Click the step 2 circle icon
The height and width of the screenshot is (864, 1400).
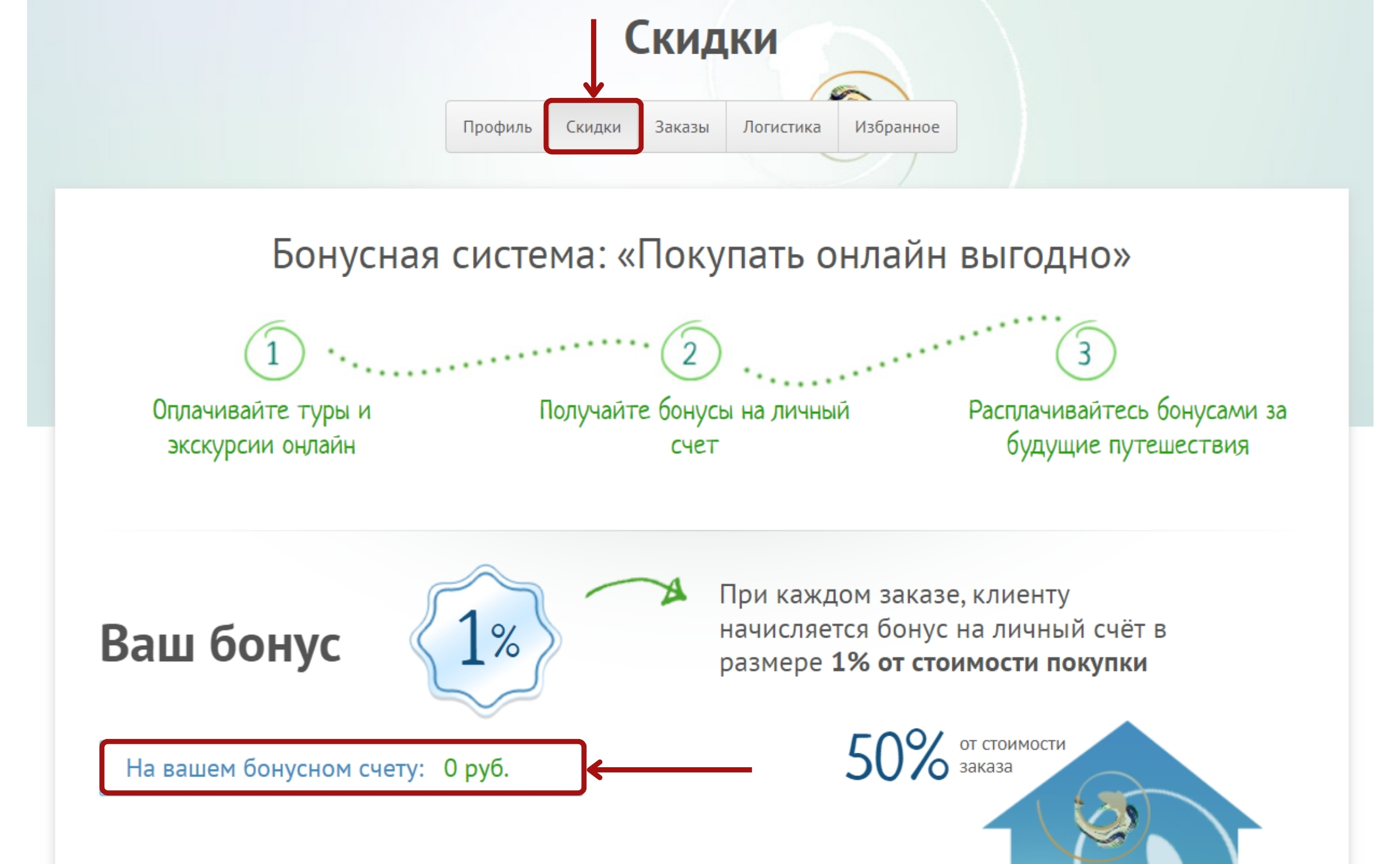[690, 353]
